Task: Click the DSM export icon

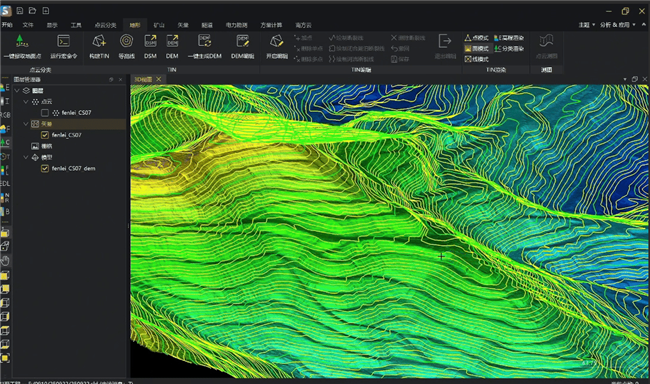Action: (150, 46)
